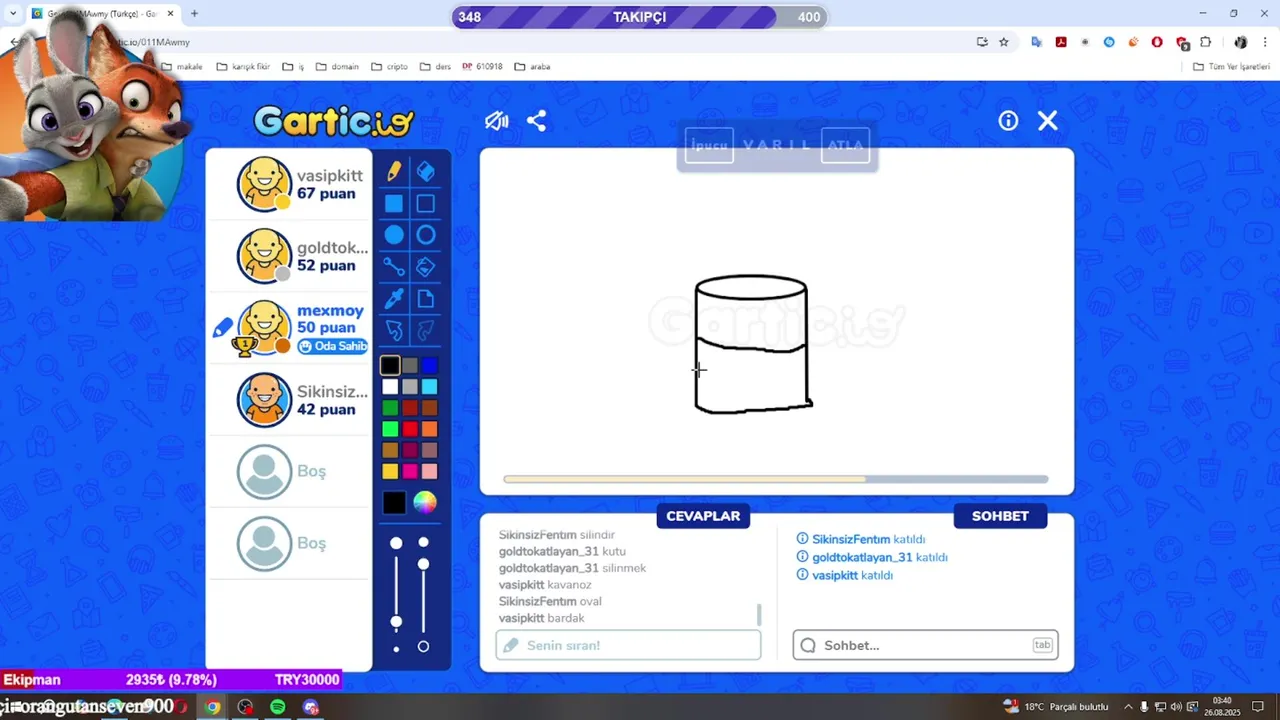Open Chrome three-dot menu
1280x720 pixels.
tap(1264, 42)
